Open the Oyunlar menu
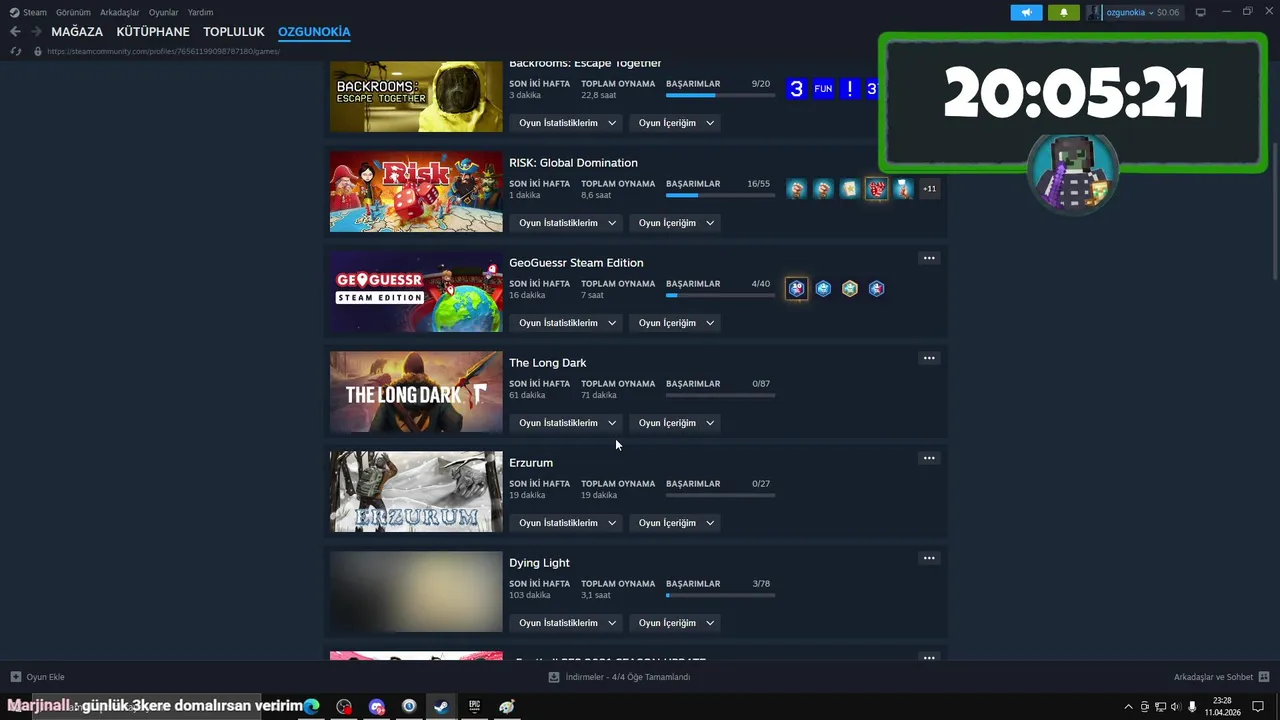 164,12
